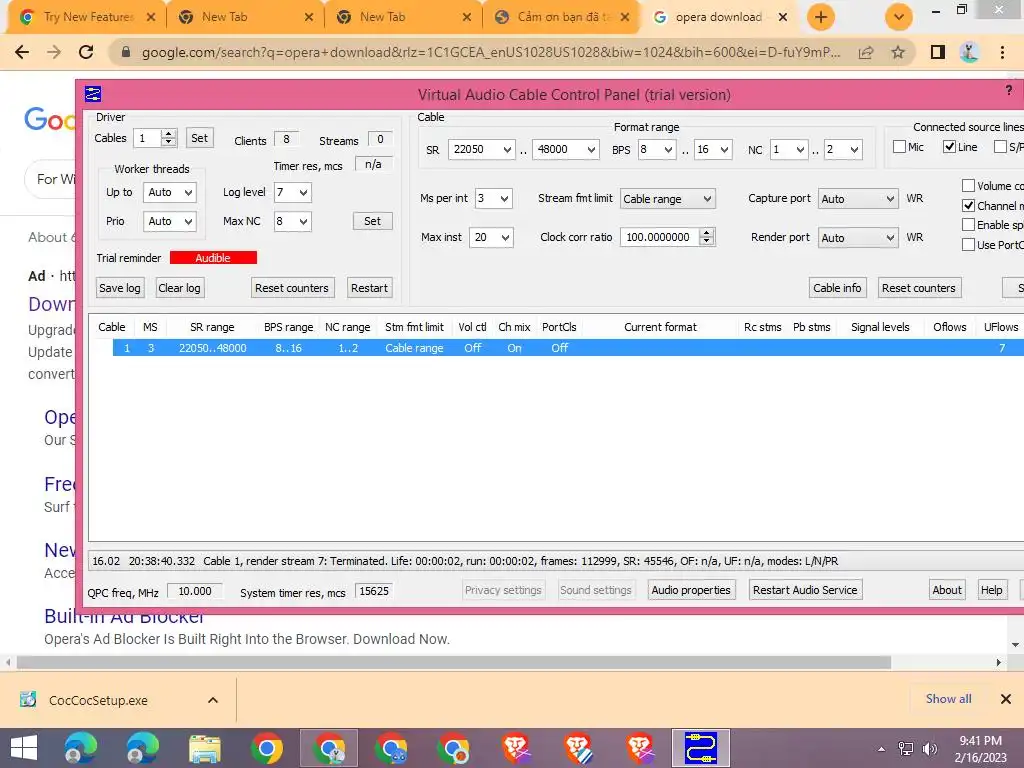Image resolution: width=1024 pixels, height=768 pixels.
Task: Select cable 1 row in the list
Action: tap(568, 348)
